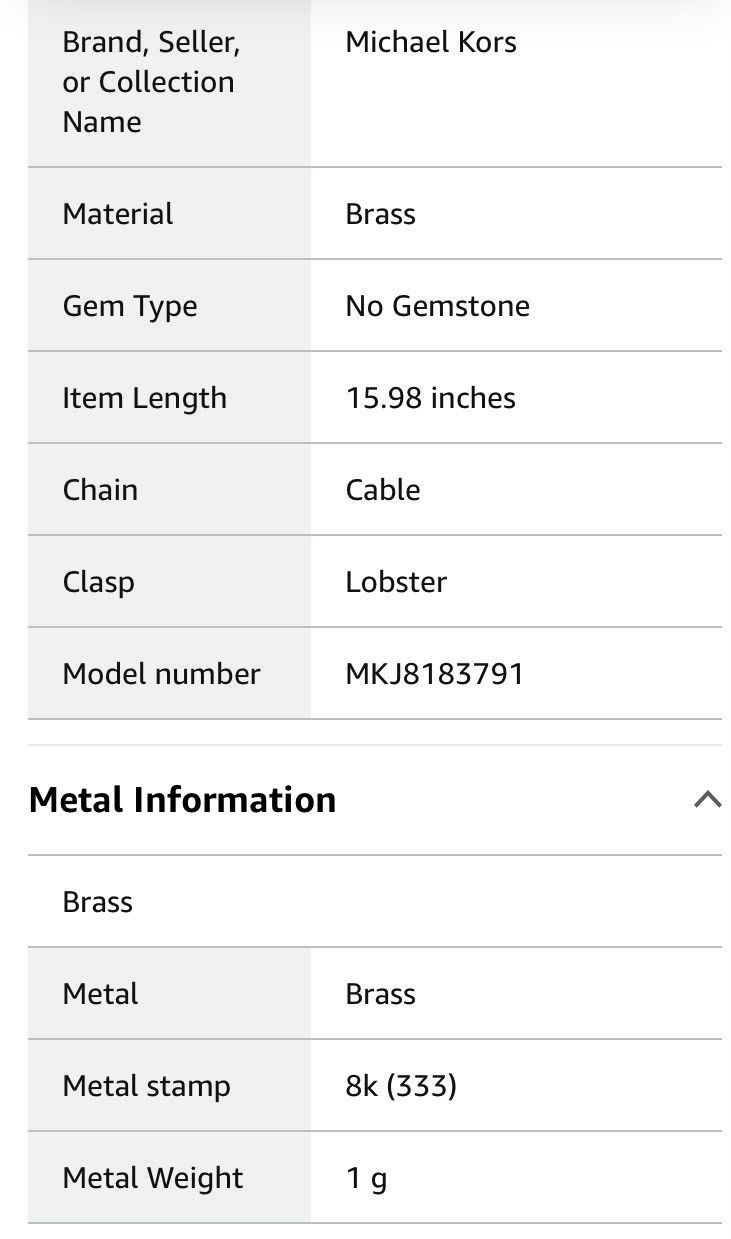This screenshot has width=731, height=1239.
Task: Select the Brass material value
Action: [380, 214]
